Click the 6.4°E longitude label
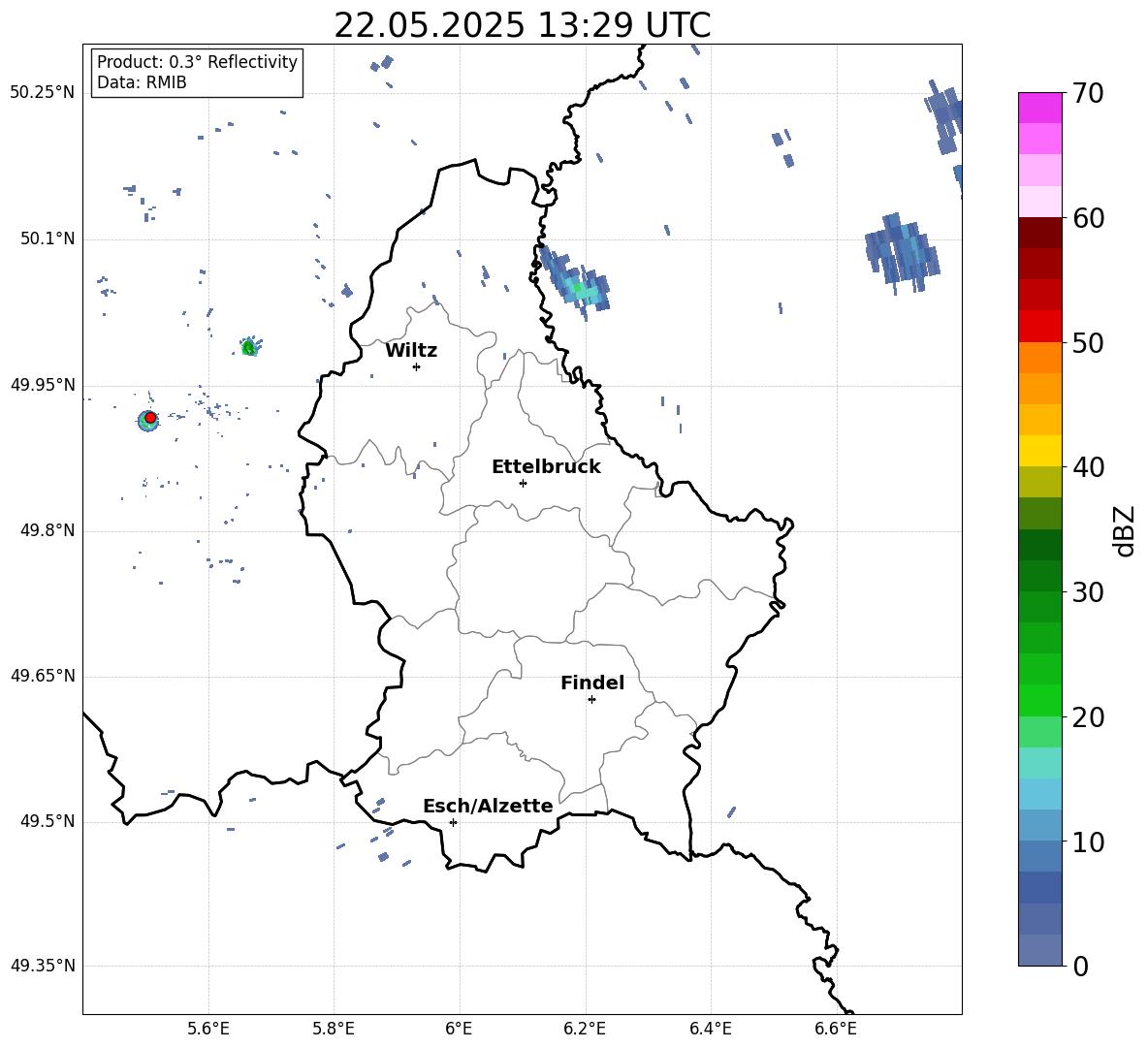This screenshot has height=1048, width=1148. (710, 1029)
